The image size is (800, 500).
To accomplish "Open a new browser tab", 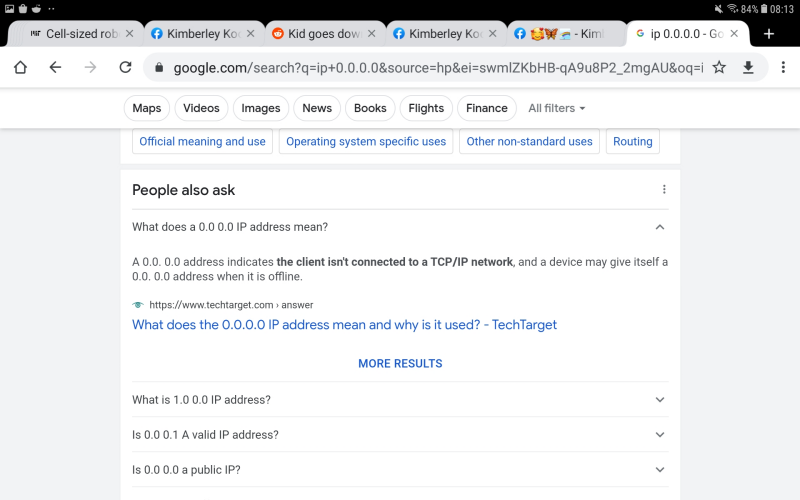I will 768,34.
